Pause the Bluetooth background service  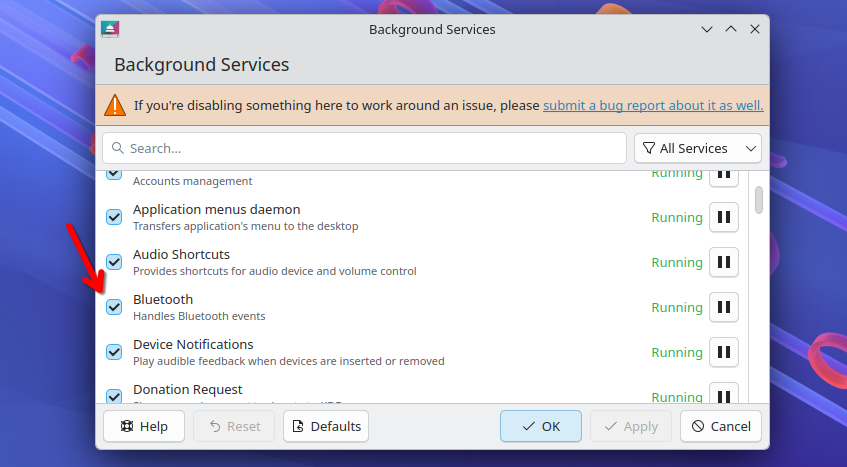724,307
